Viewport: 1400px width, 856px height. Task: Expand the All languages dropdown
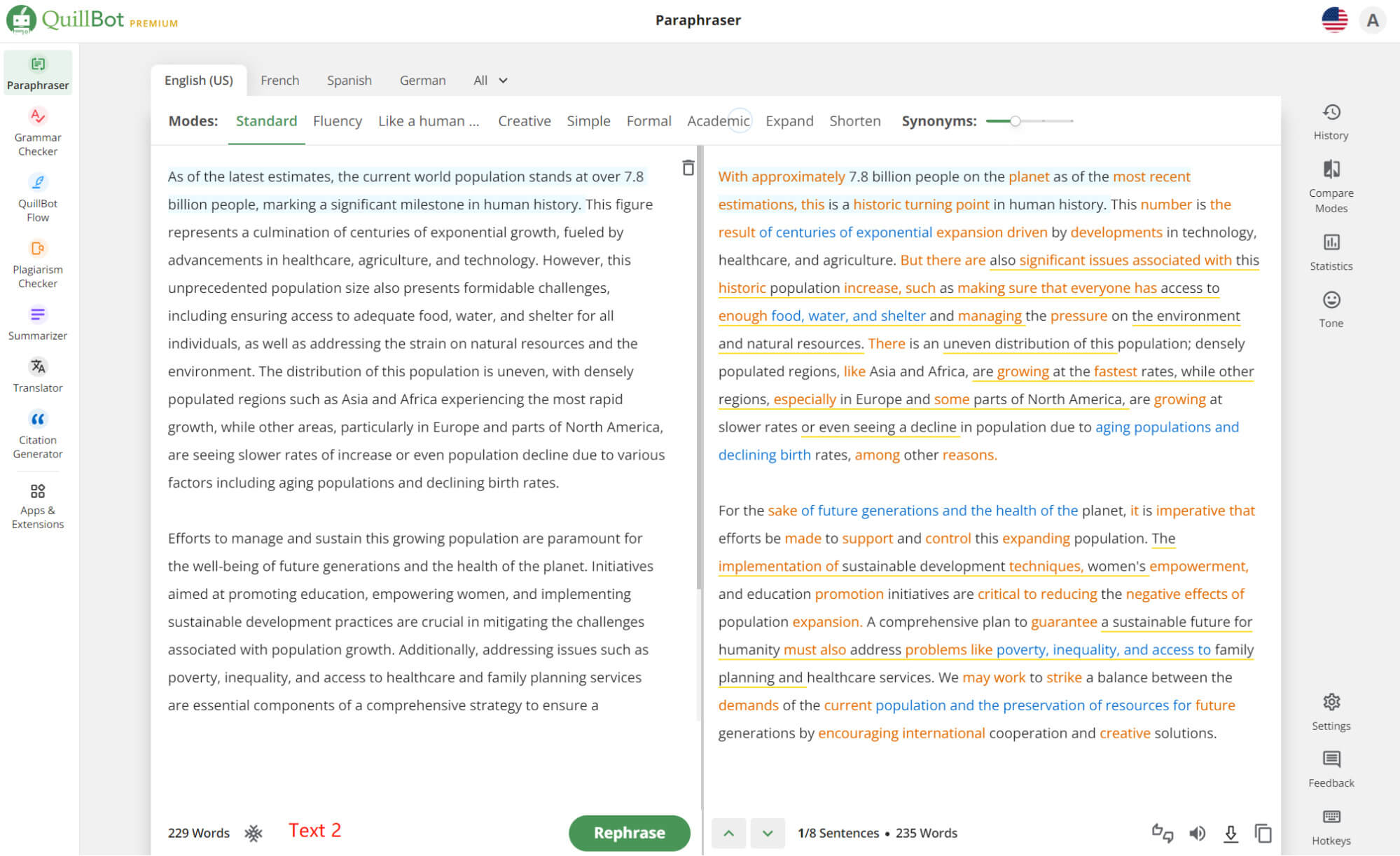click(489, 80)
